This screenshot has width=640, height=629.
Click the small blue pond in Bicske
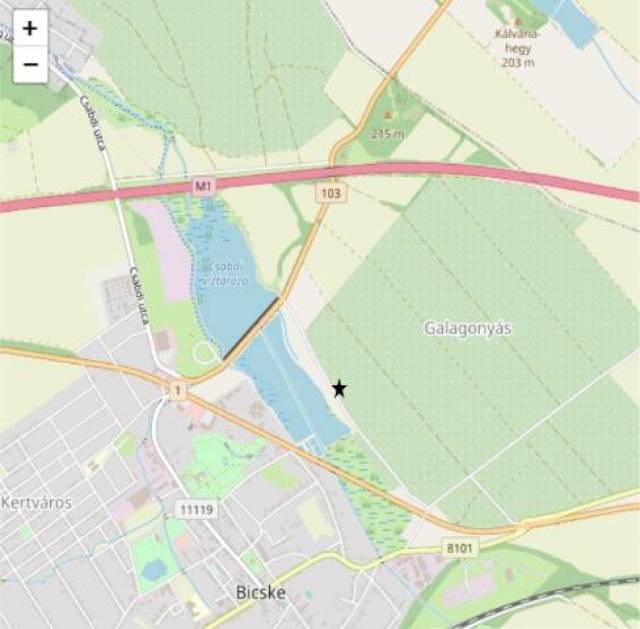tap(153, 569)
